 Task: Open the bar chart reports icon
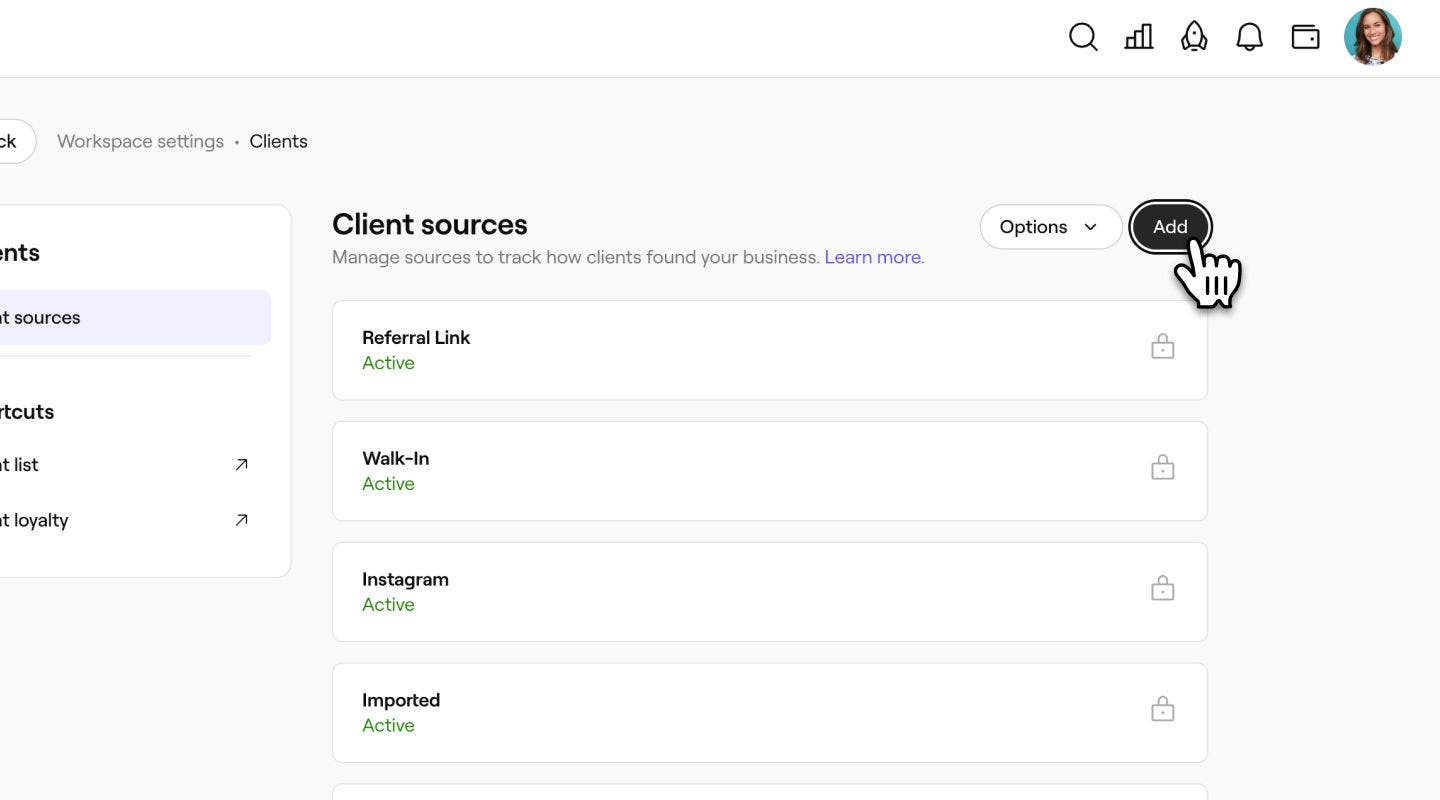1139,37
